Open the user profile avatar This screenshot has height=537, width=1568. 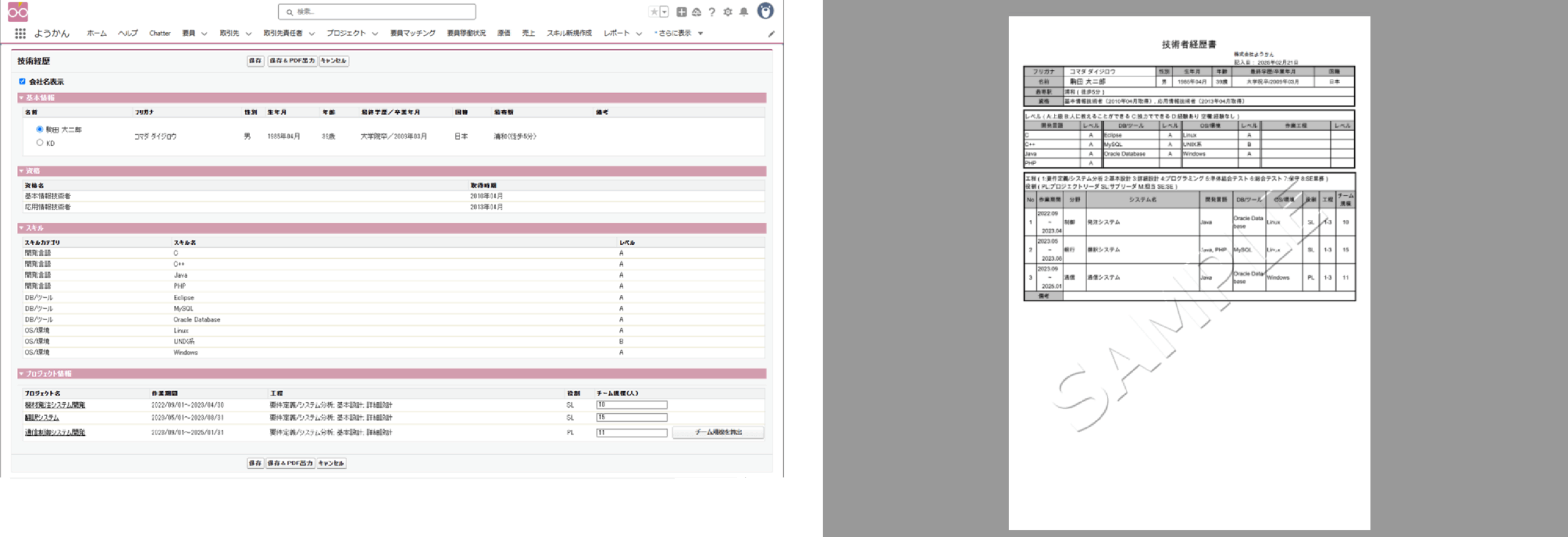point(765,11)
